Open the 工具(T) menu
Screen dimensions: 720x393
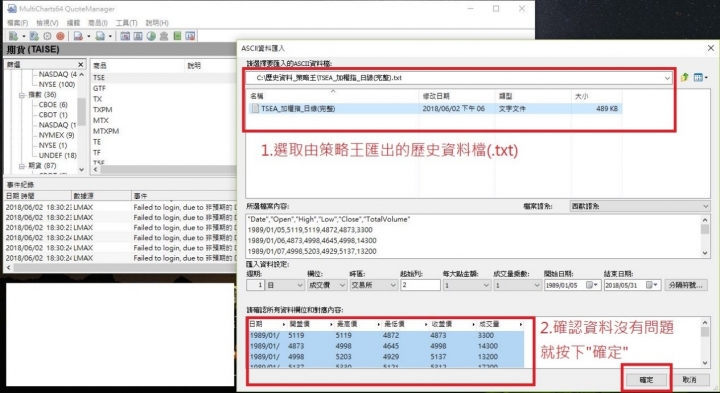(126, 22)
